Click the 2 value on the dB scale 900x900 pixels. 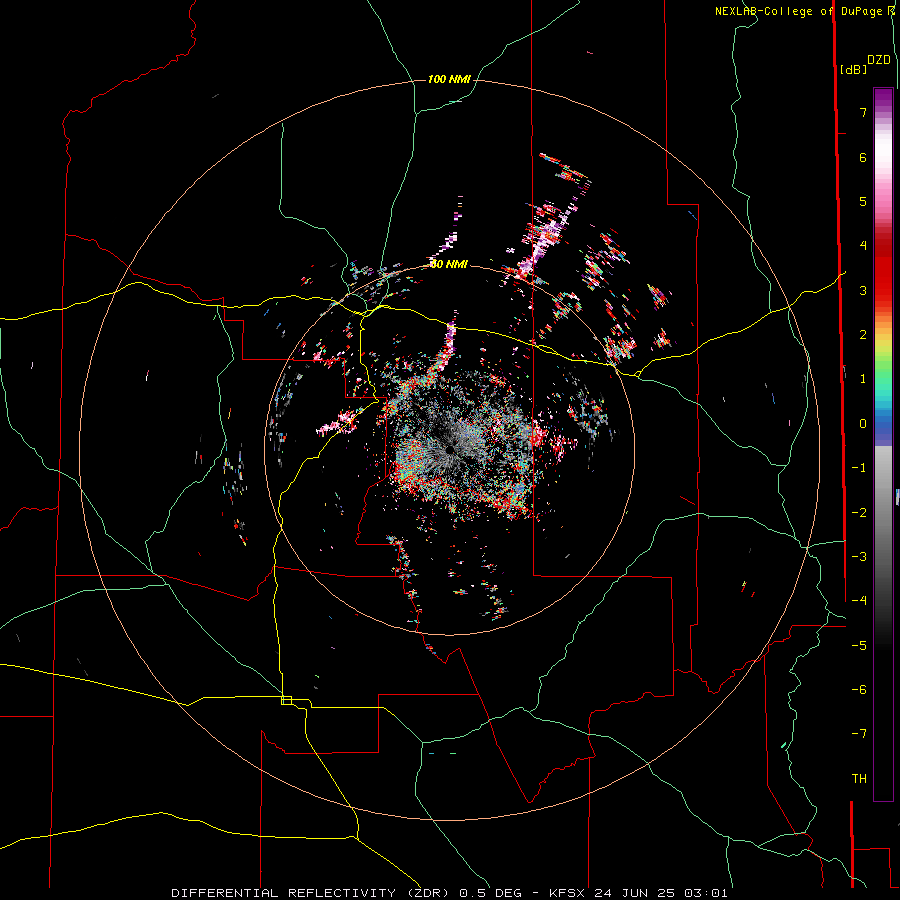pyautogui.click(x=863, y=335)
